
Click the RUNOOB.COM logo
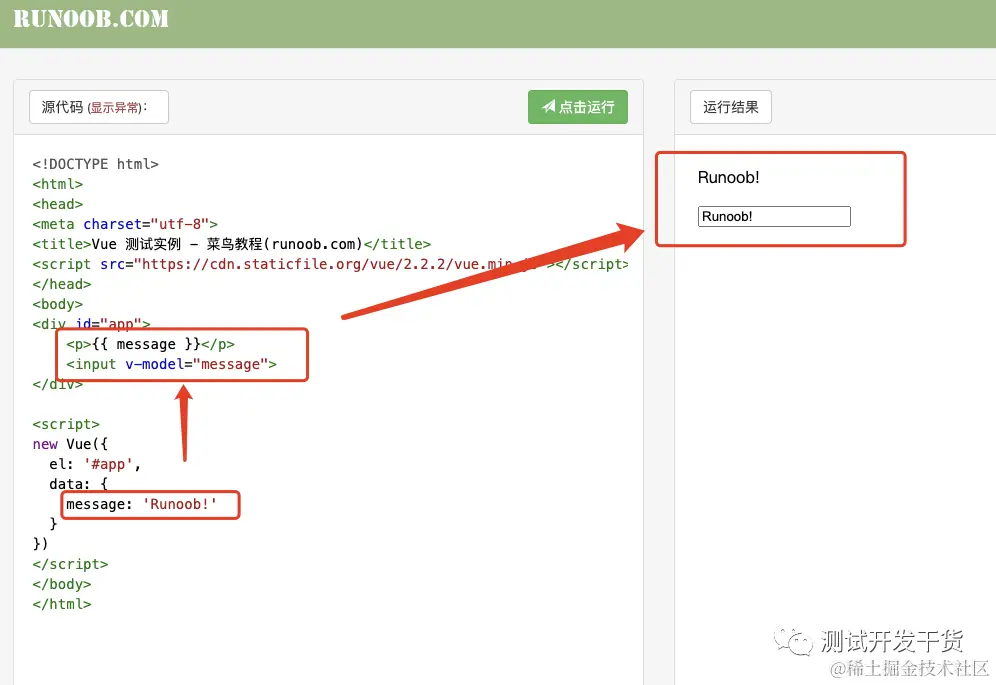coord(91,18)
